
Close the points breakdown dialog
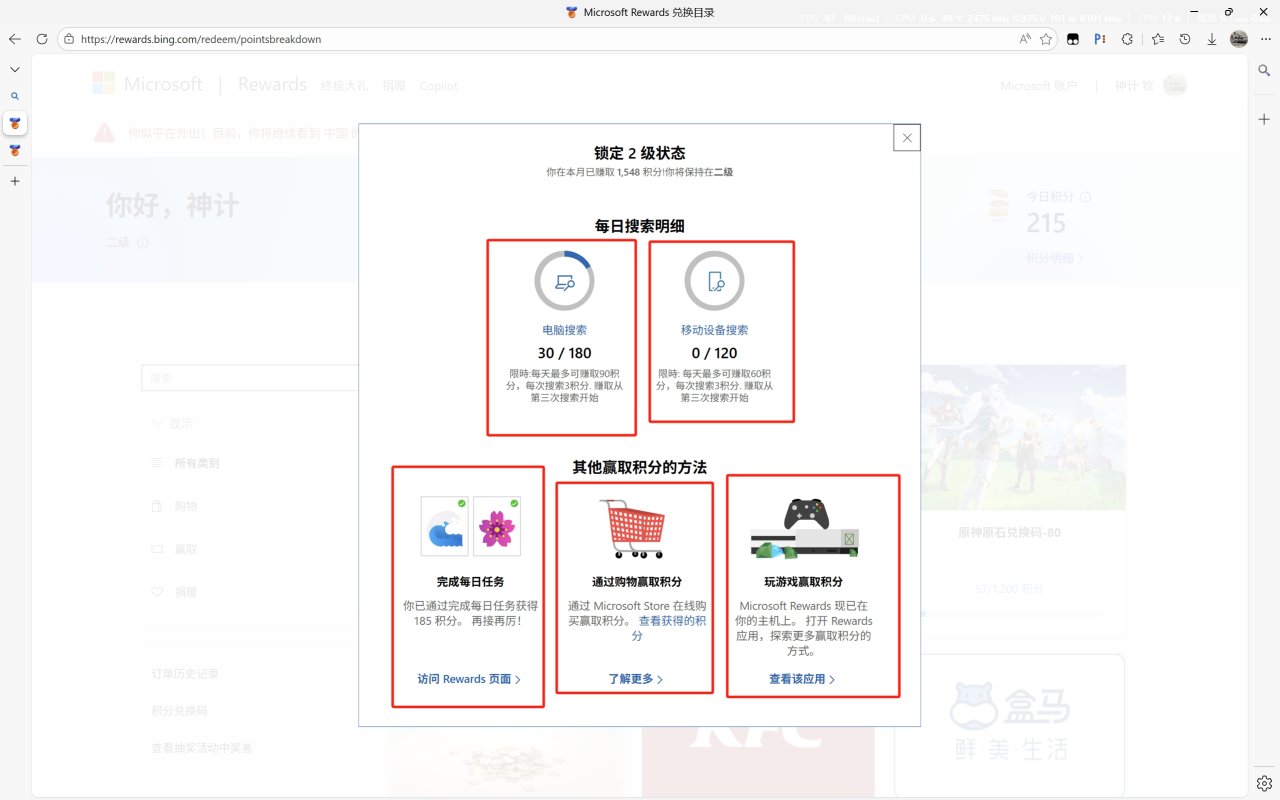[x=907, y=138]
